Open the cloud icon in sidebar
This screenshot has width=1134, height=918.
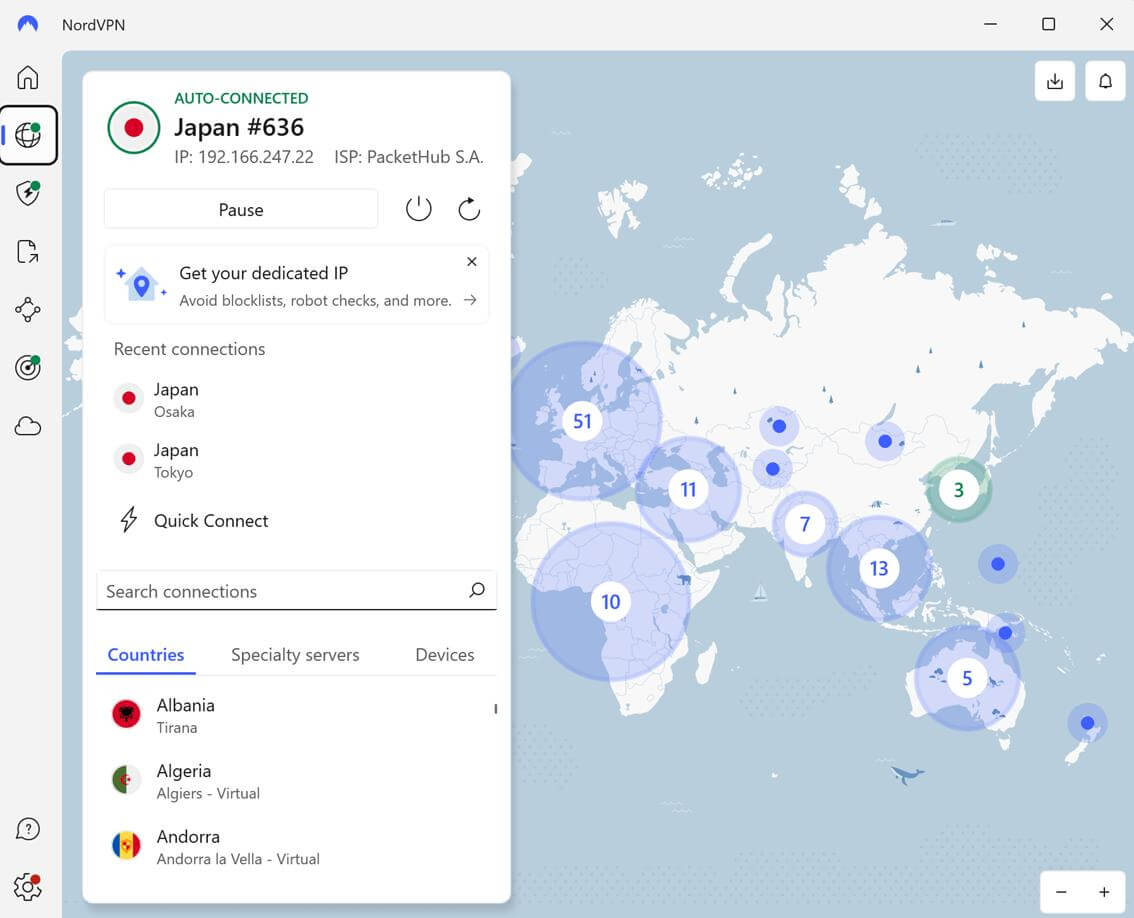(x=27, y=426)
